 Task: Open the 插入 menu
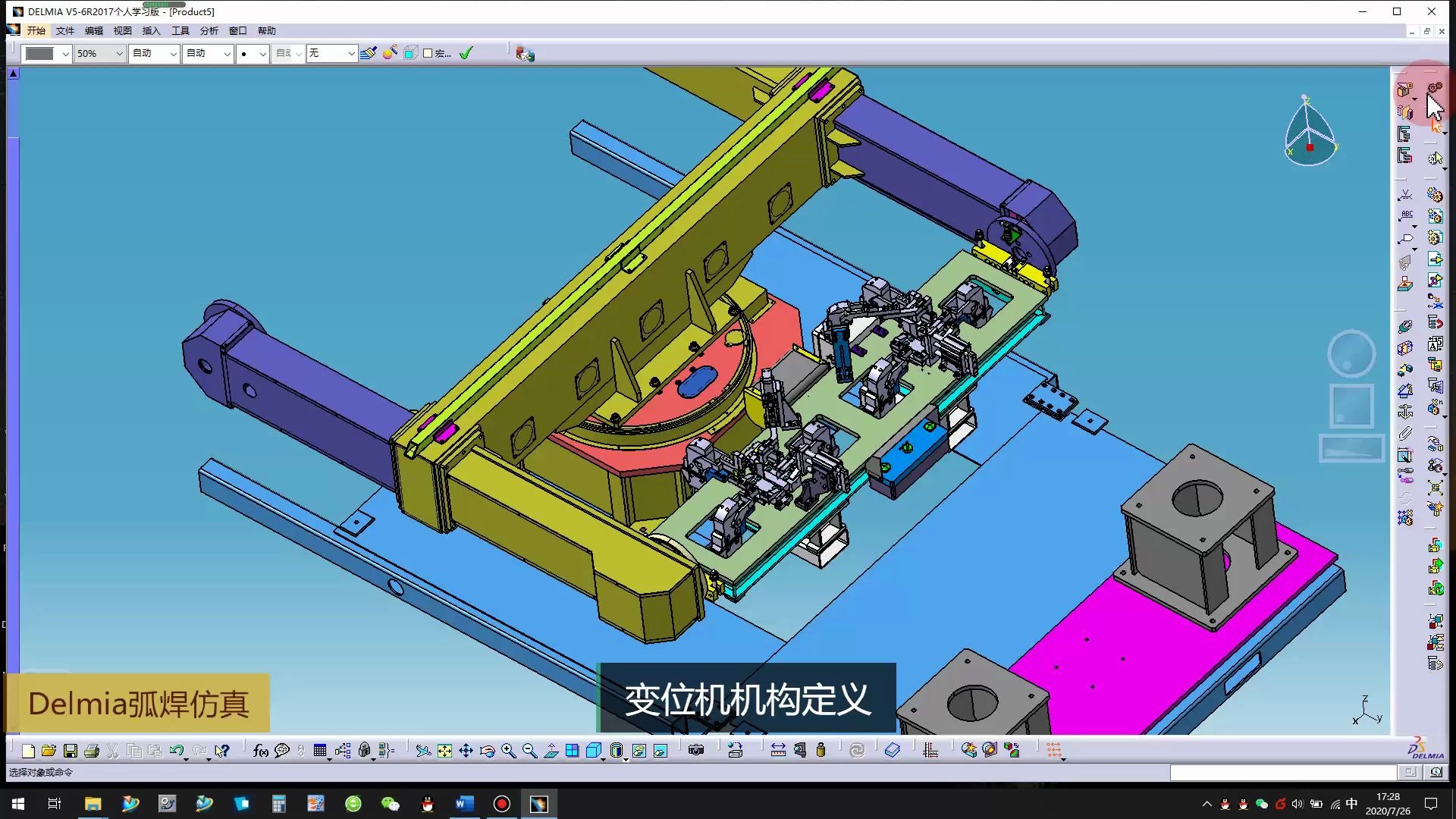pyautogui.click(x=152, y=31)
